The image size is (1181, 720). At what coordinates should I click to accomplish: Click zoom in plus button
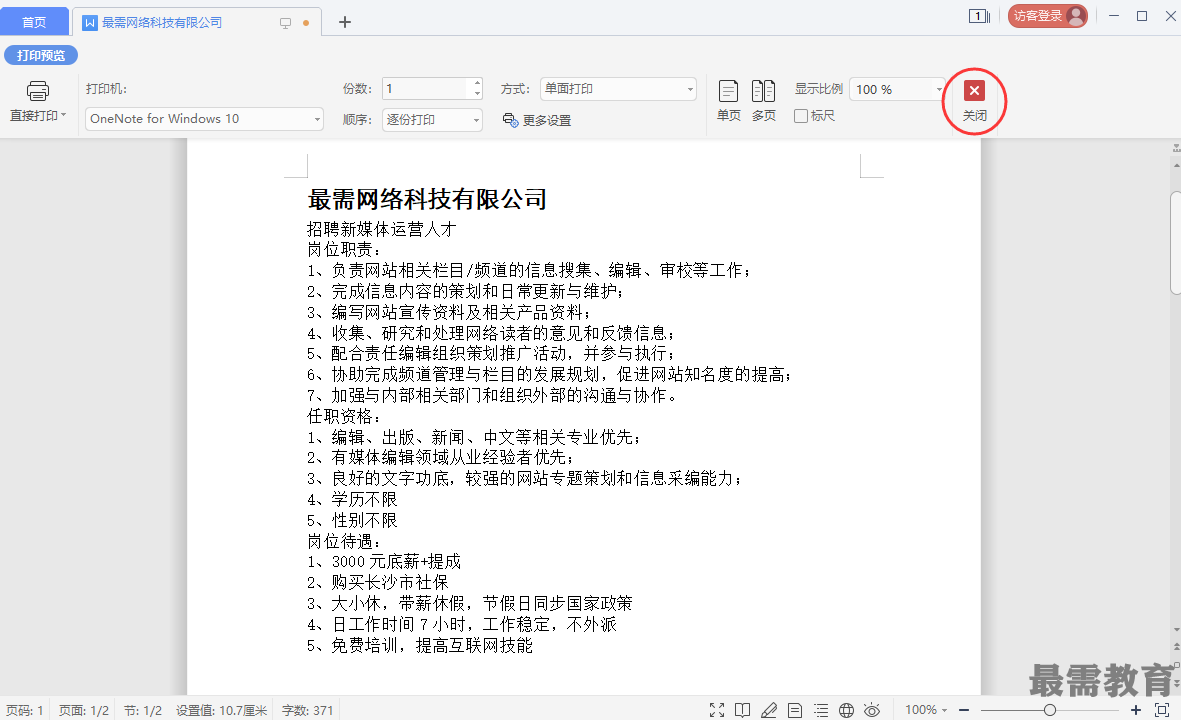pos(1136,710)
